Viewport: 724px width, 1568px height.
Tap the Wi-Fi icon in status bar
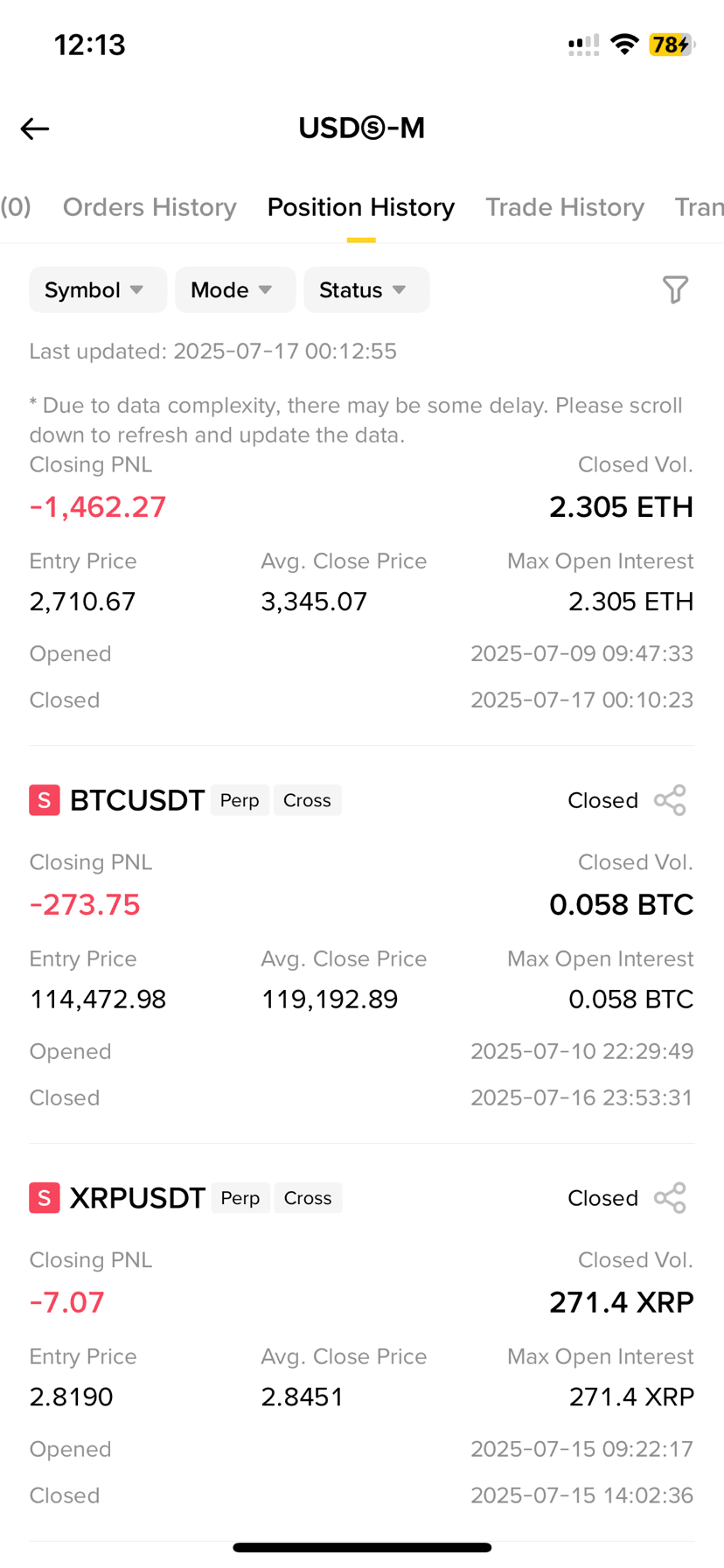coord(624,44)
